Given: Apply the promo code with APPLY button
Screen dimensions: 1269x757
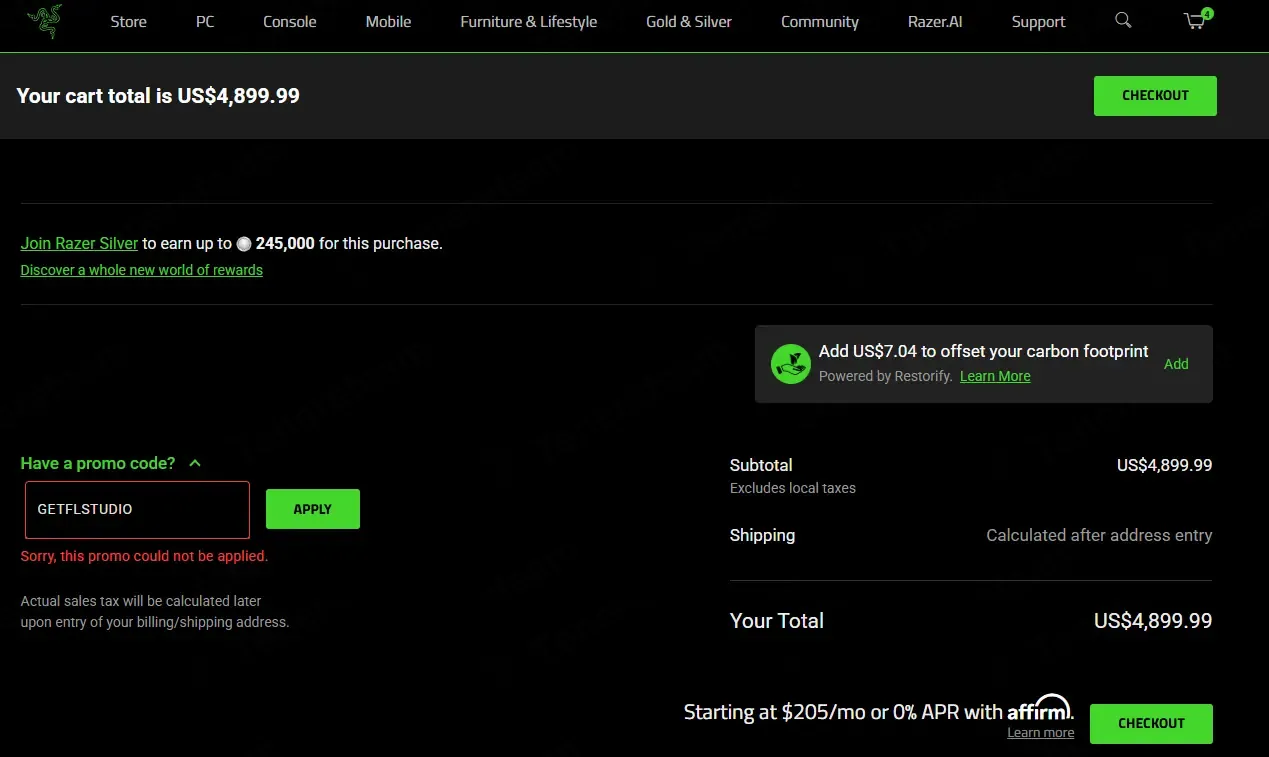Looking at the screenshot, I should tap(312, 509).
